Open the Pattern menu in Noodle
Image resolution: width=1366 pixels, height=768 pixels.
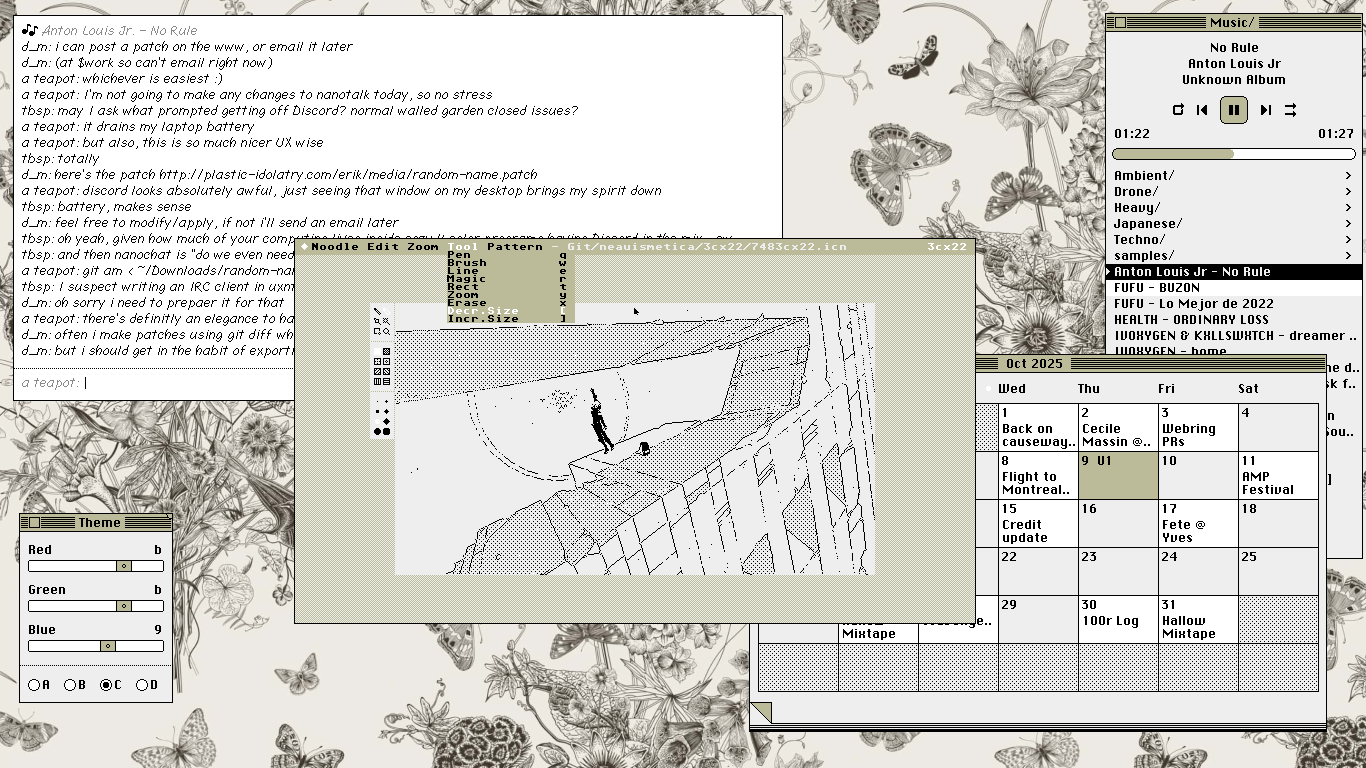point(514,246)
